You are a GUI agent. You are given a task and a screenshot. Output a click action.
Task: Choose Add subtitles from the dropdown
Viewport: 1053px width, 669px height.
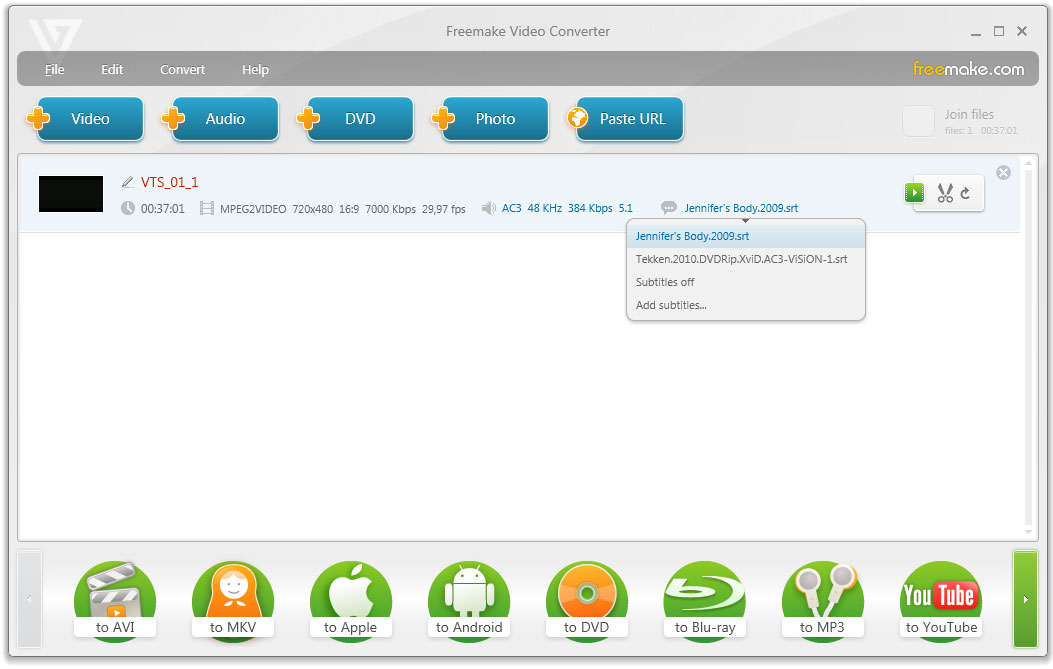point(670,305)
